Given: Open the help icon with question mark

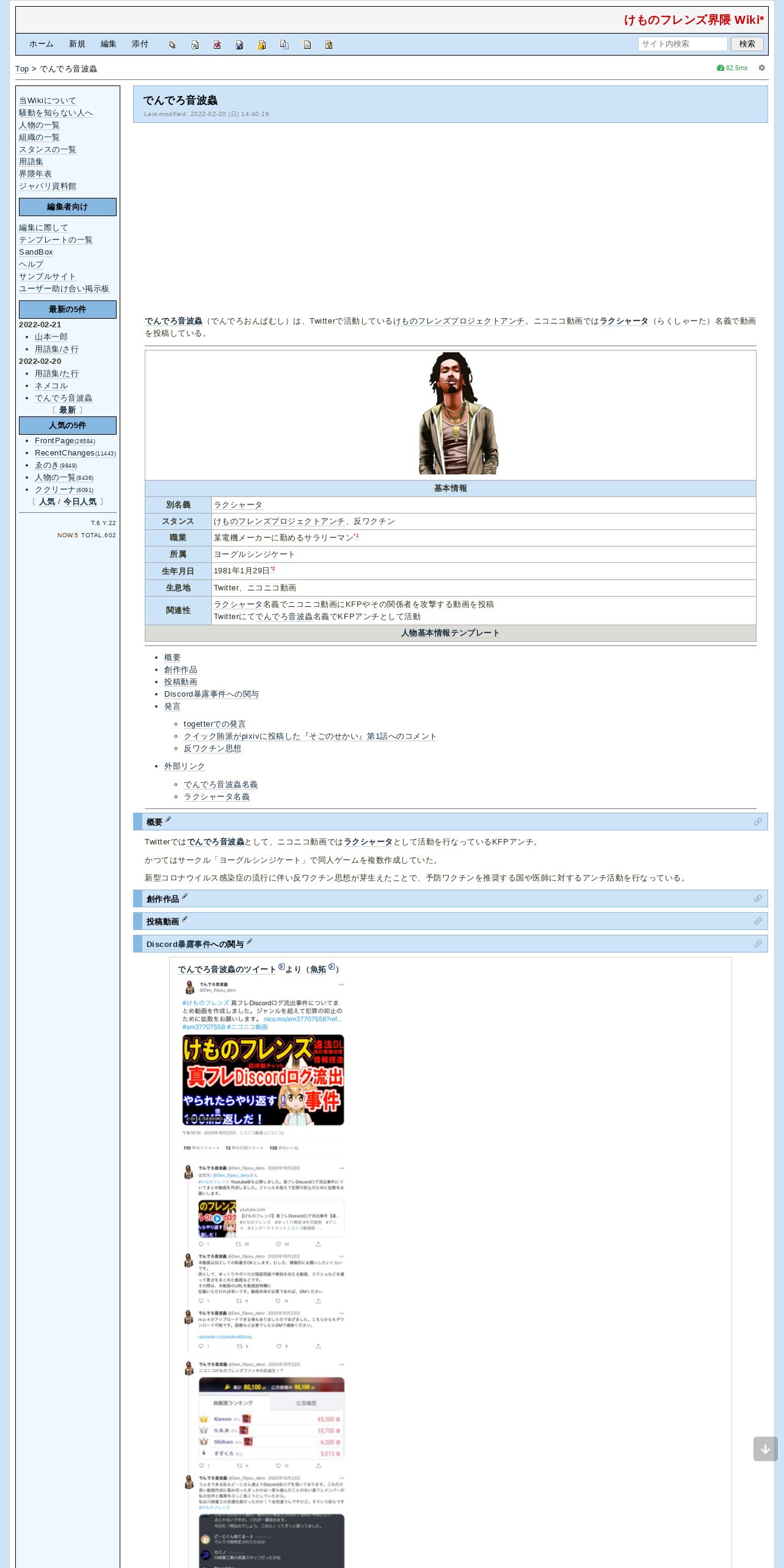Looking at the screenshot, I should pos(328,45).
